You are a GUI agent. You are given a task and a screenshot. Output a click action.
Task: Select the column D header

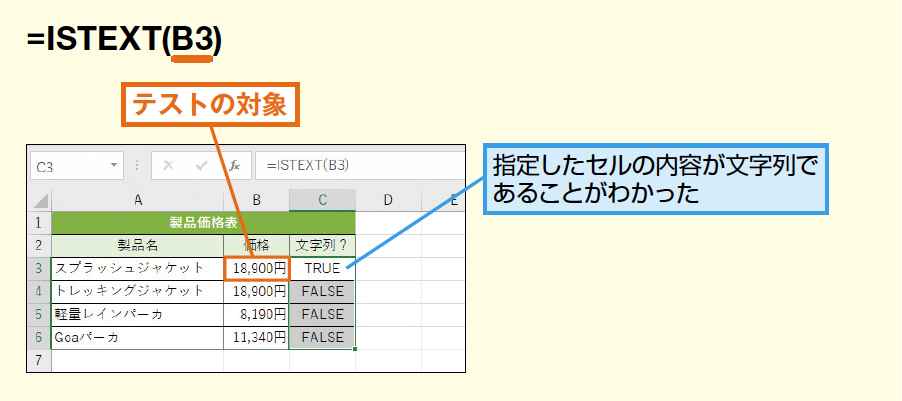pyautogui.click(x=387, y=201)
